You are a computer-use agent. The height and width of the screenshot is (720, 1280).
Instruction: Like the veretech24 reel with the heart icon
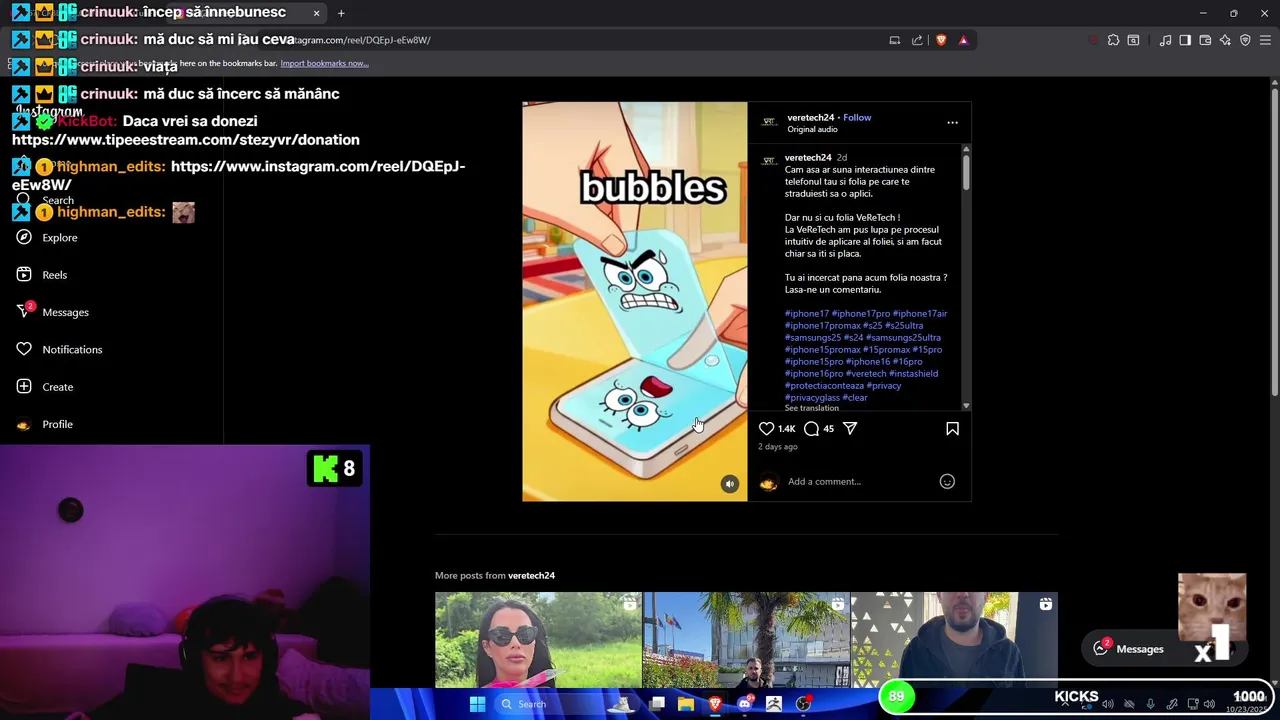pyautogui.click(x=766, y=429)
